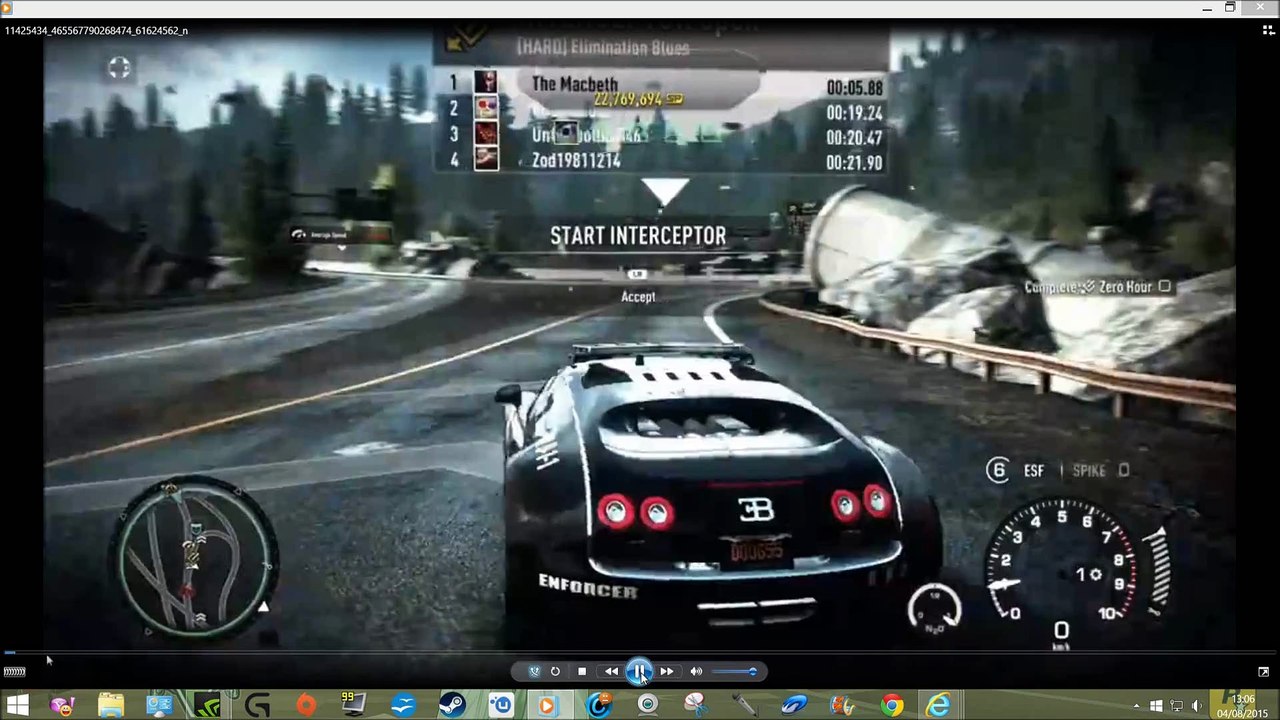Image resolution: width=1280 pixels, height=720 pixels.
Task: Click the 00:20.47 time
Action: click(x=854, y=138)
